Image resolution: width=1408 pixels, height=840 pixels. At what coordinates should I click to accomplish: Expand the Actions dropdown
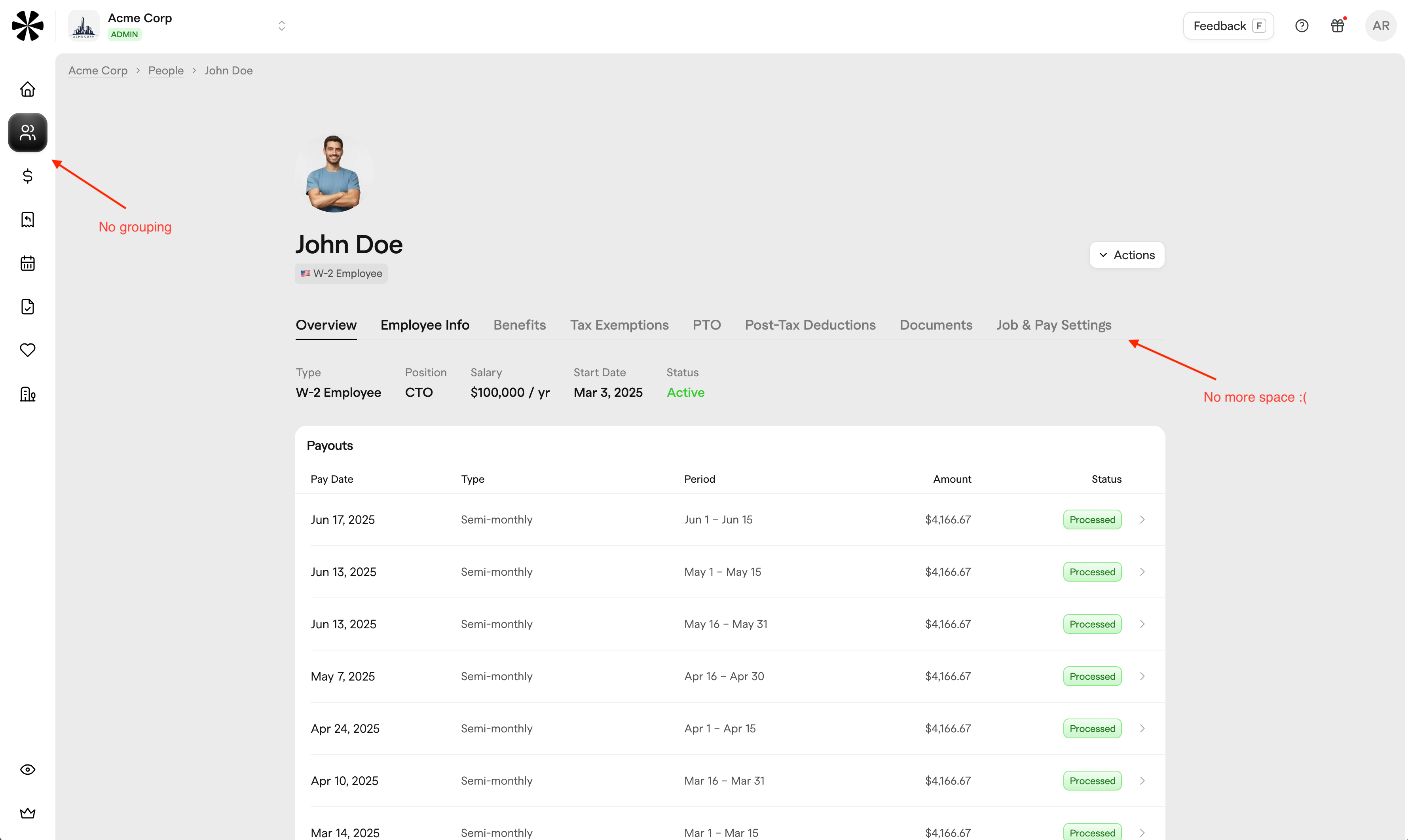point(1127,255)
